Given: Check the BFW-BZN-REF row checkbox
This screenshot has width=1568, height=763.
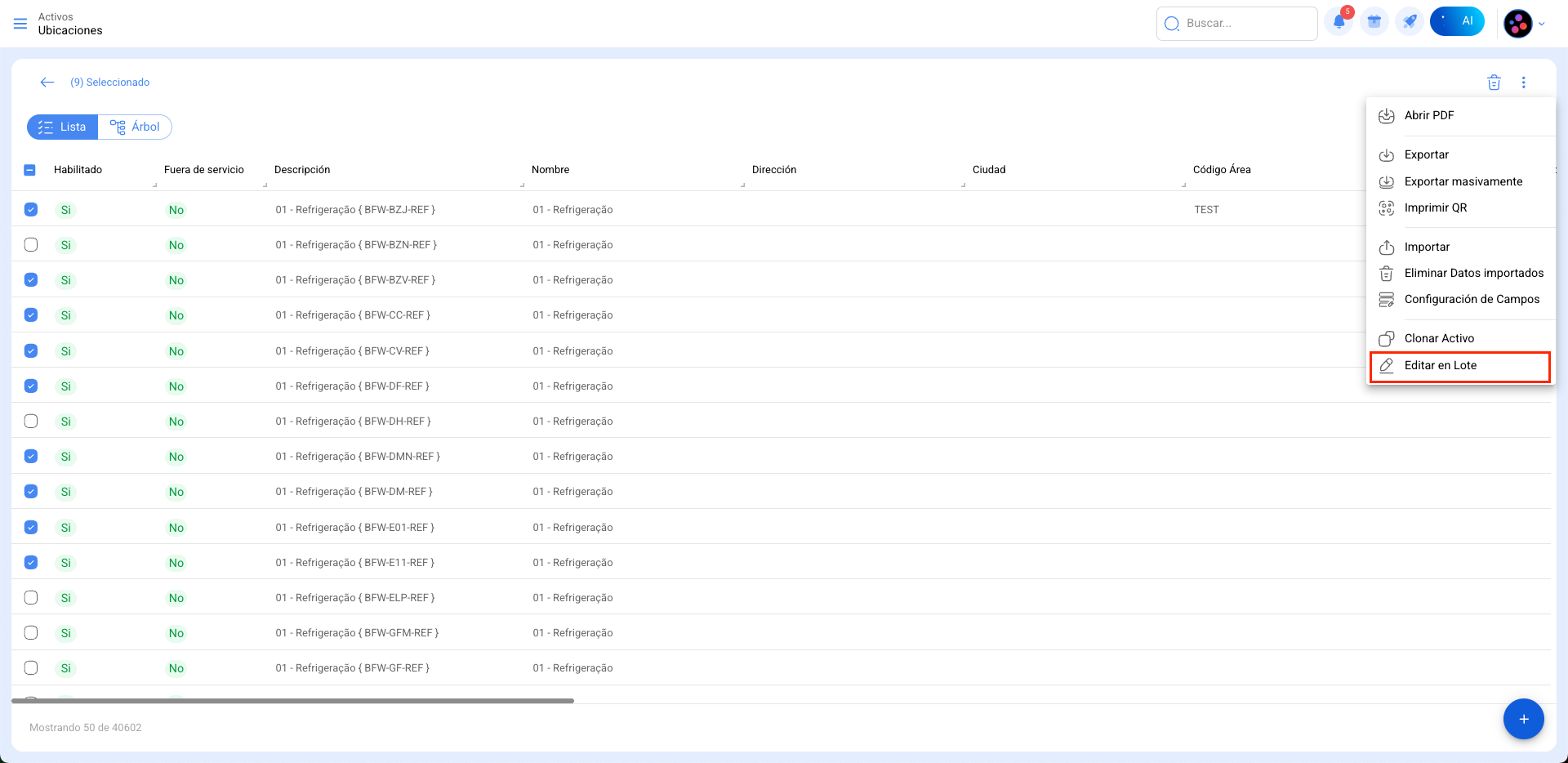Looking at the screenshot, I should tap(31, 245).
